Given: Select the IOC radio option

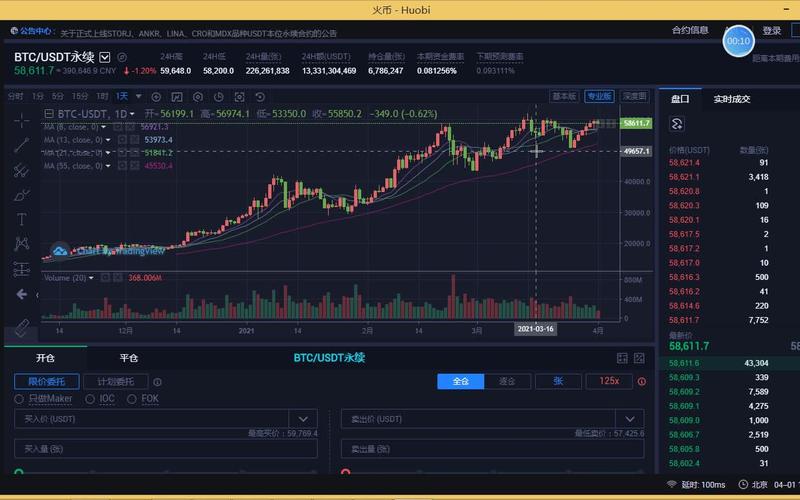Looking at the screenshot, I should click(90, 399).
